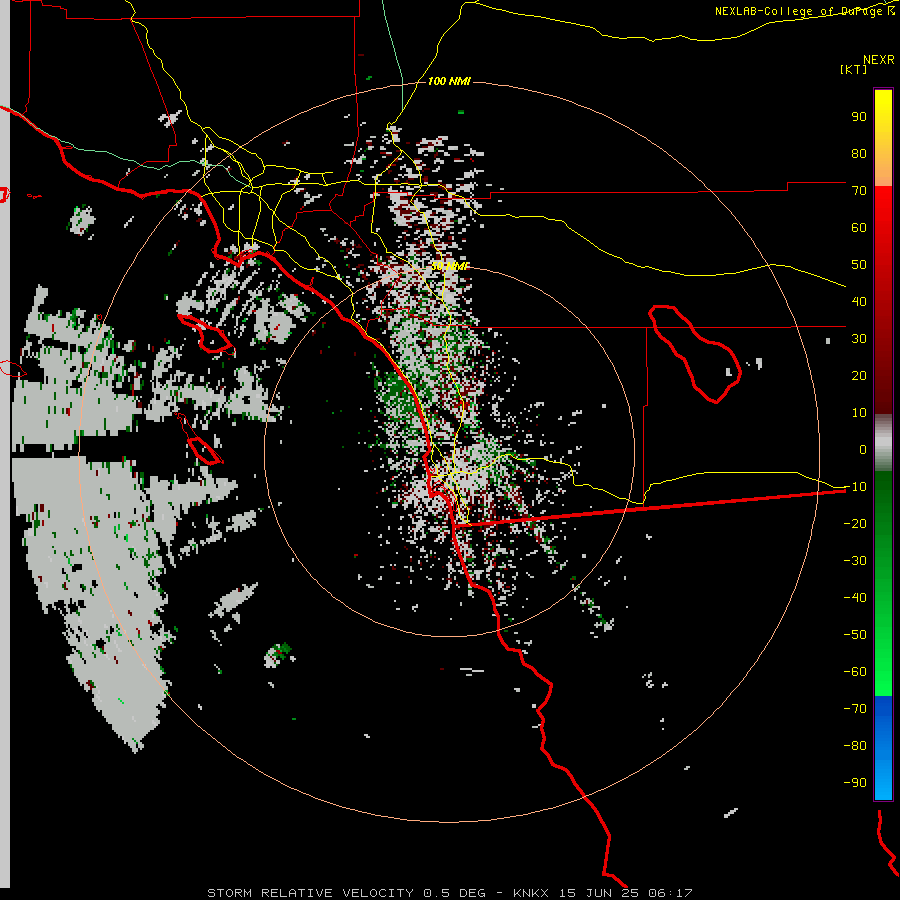This screenshot has width=900, height=900.
Task: Click the 15 JUN 25 date in caption
Action: 599,893
